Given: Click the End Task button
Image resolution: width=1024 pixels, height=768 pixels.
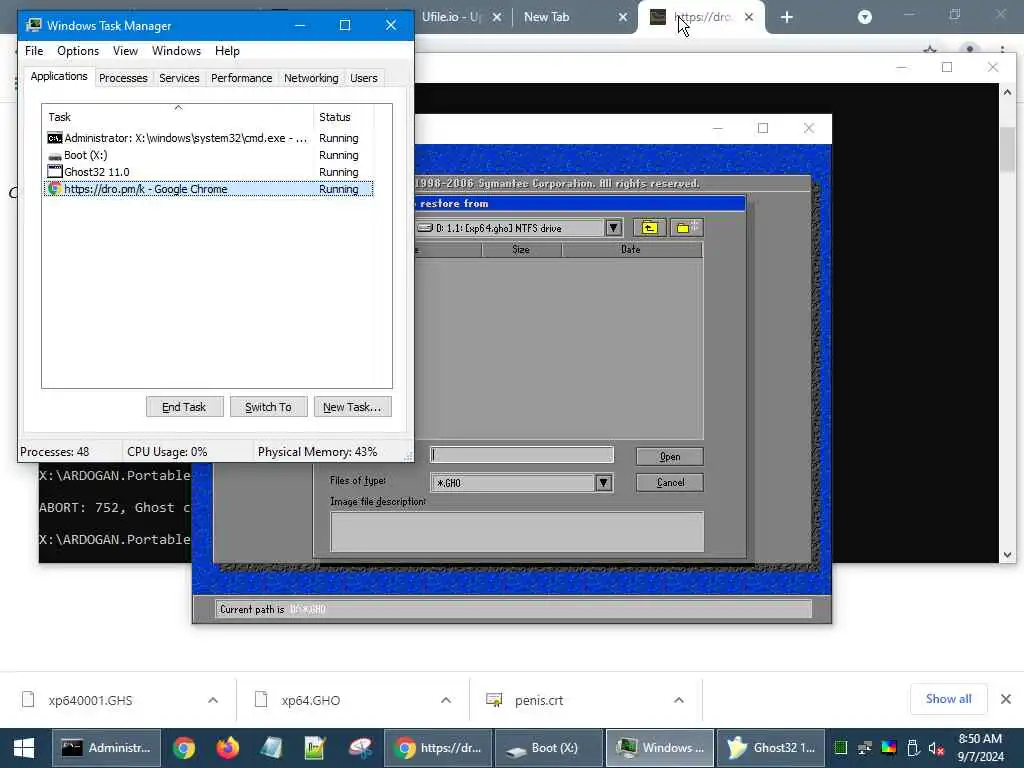Looking at the screenshot, I should 184,407.
